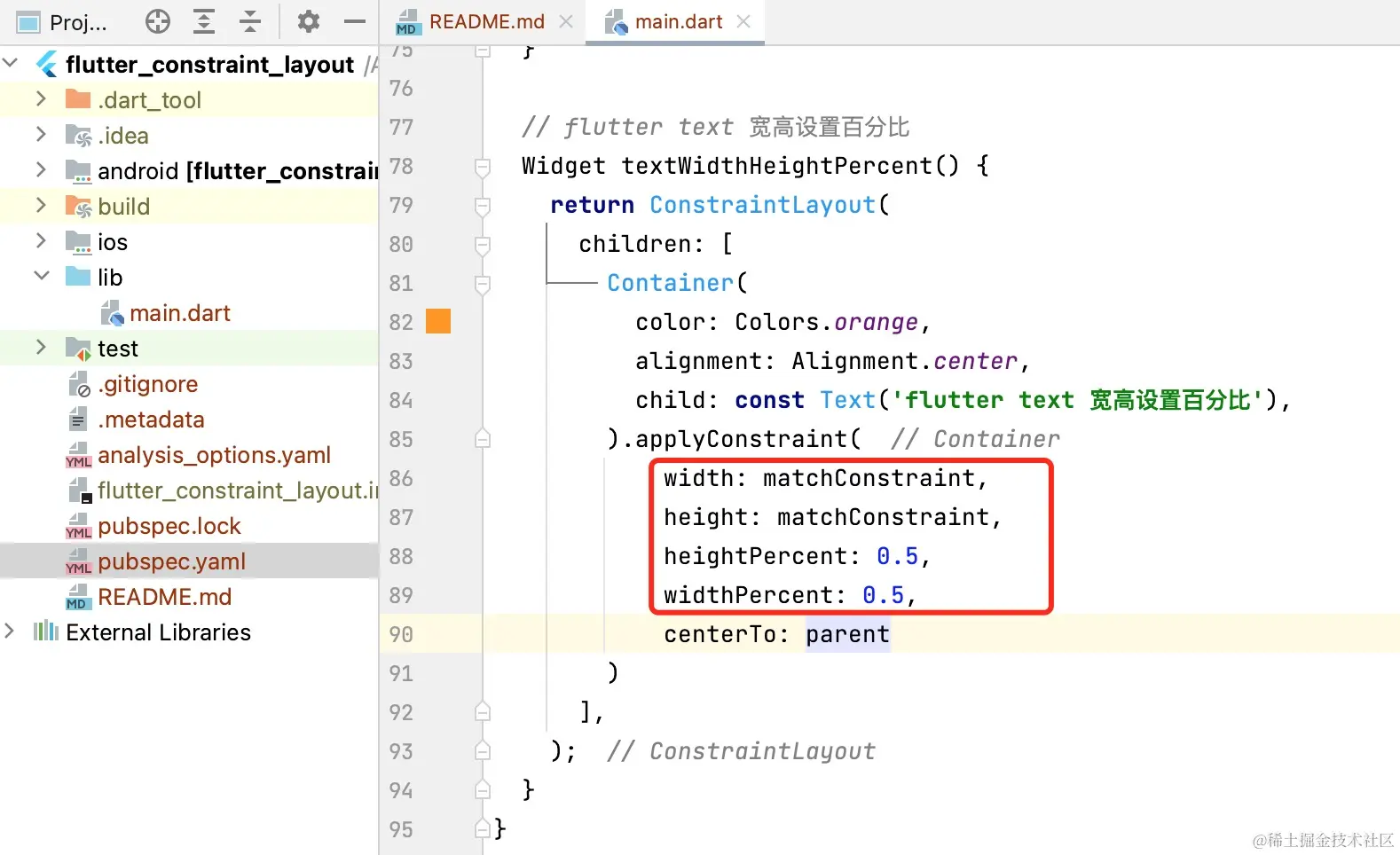Click line number 90 in the gutter
The image size is (1400, 855).
(x=401, y=634)
